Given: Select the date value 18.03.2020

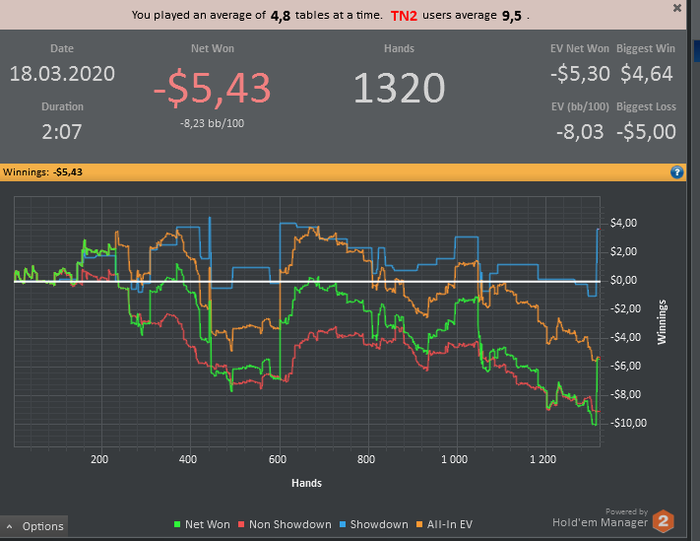Looking at the screenshot, I should [62, 74].
